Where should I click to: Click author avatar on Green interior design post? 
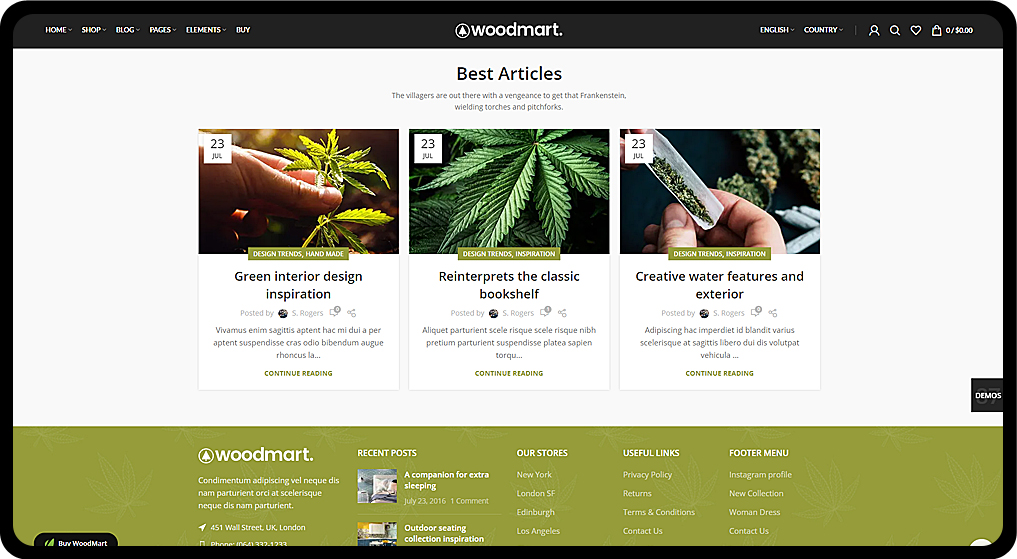[x=283, y=313]
